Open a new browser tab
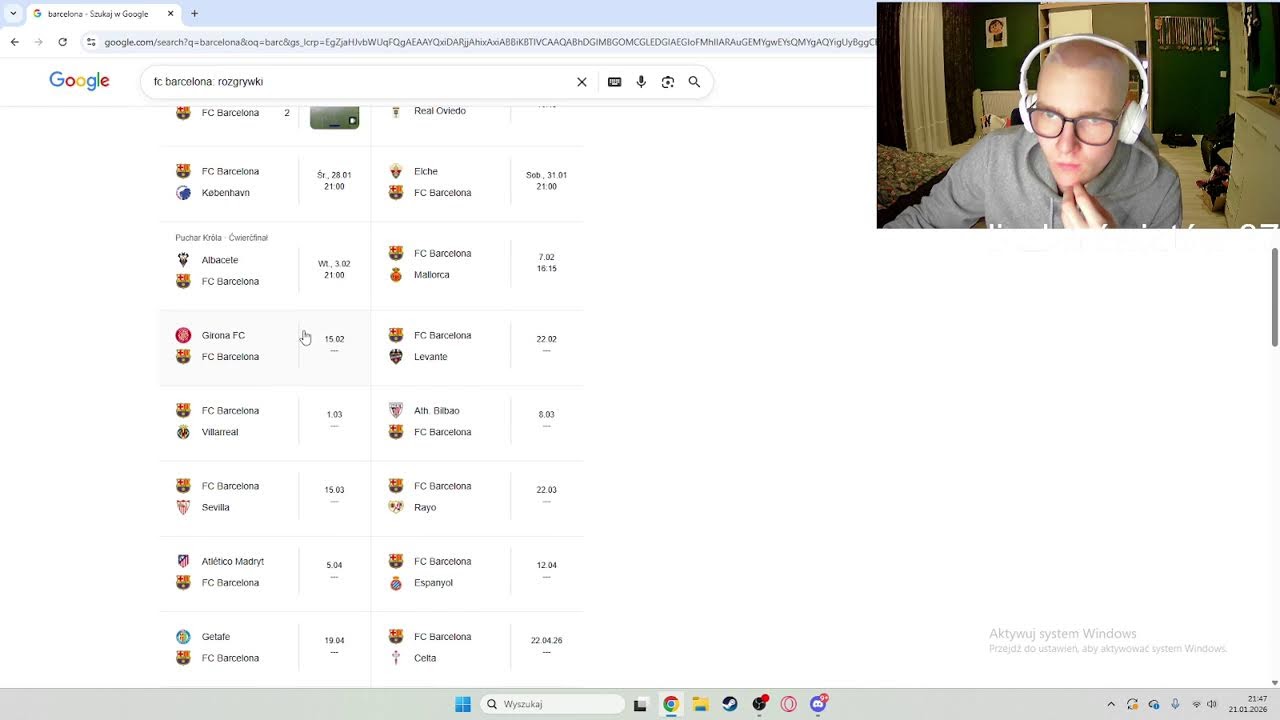 click(194, 14)
